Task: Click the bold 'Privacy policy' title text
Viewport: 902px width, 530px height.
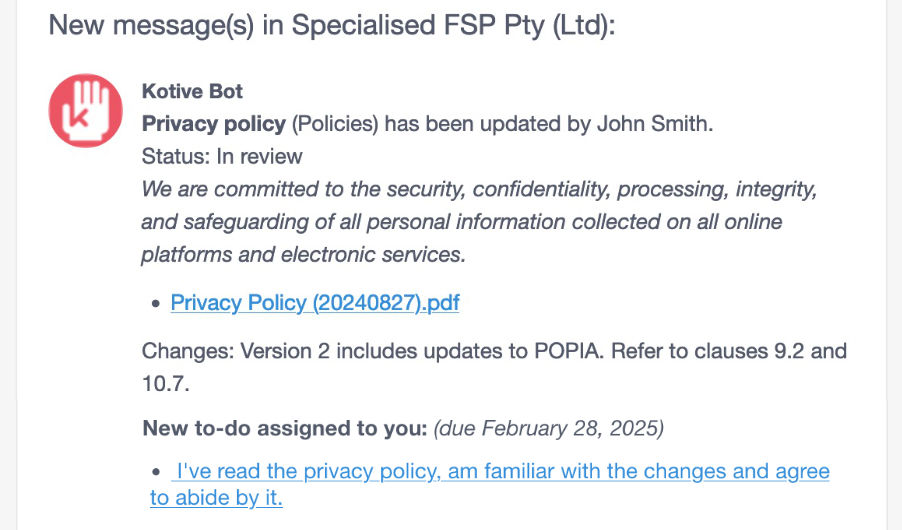Action: 213,124
